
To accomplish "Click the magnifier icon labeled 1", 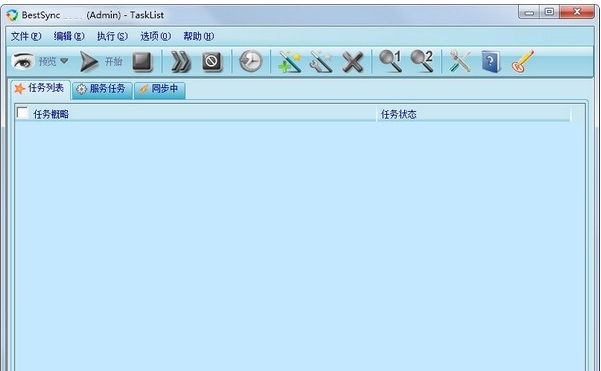I will pos(390,61).
